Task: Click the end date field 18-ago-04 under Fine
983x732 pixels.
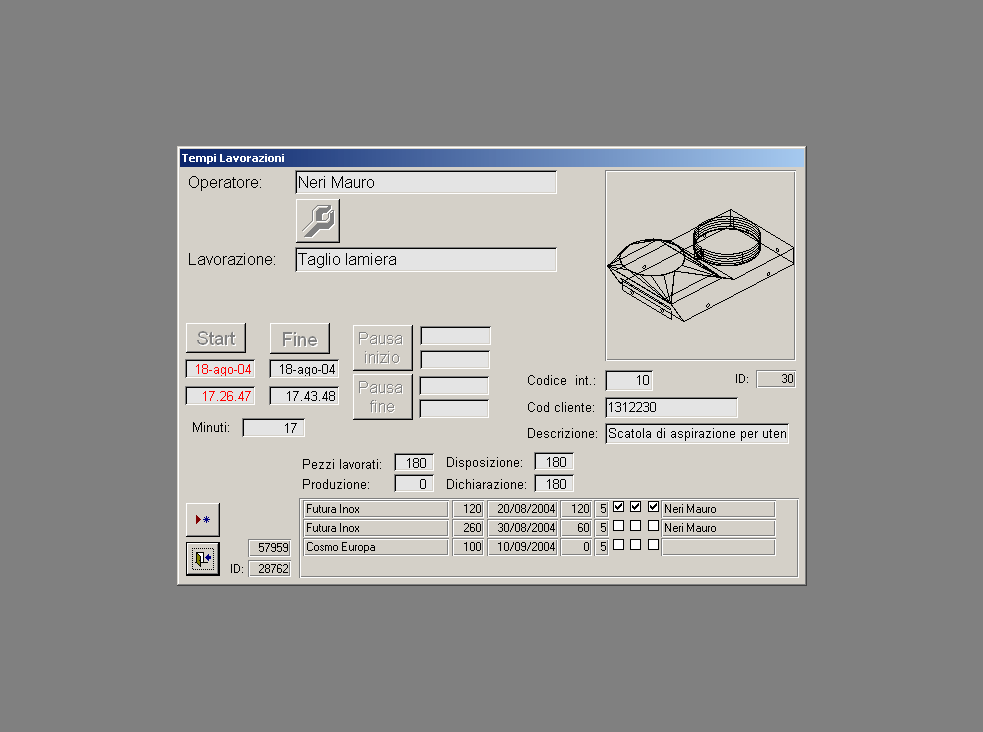Action: pos(304,369)
